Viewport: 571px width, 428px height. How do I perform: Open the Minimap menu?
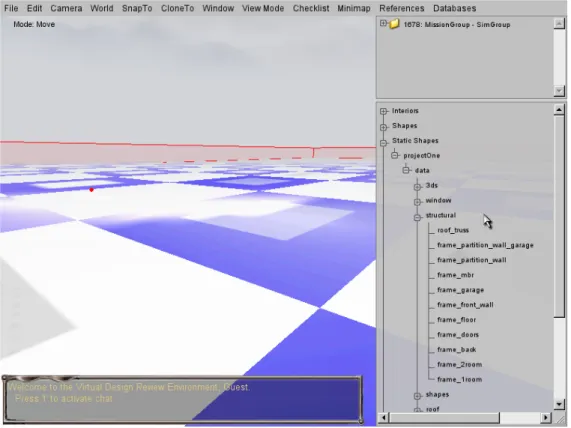354,8
